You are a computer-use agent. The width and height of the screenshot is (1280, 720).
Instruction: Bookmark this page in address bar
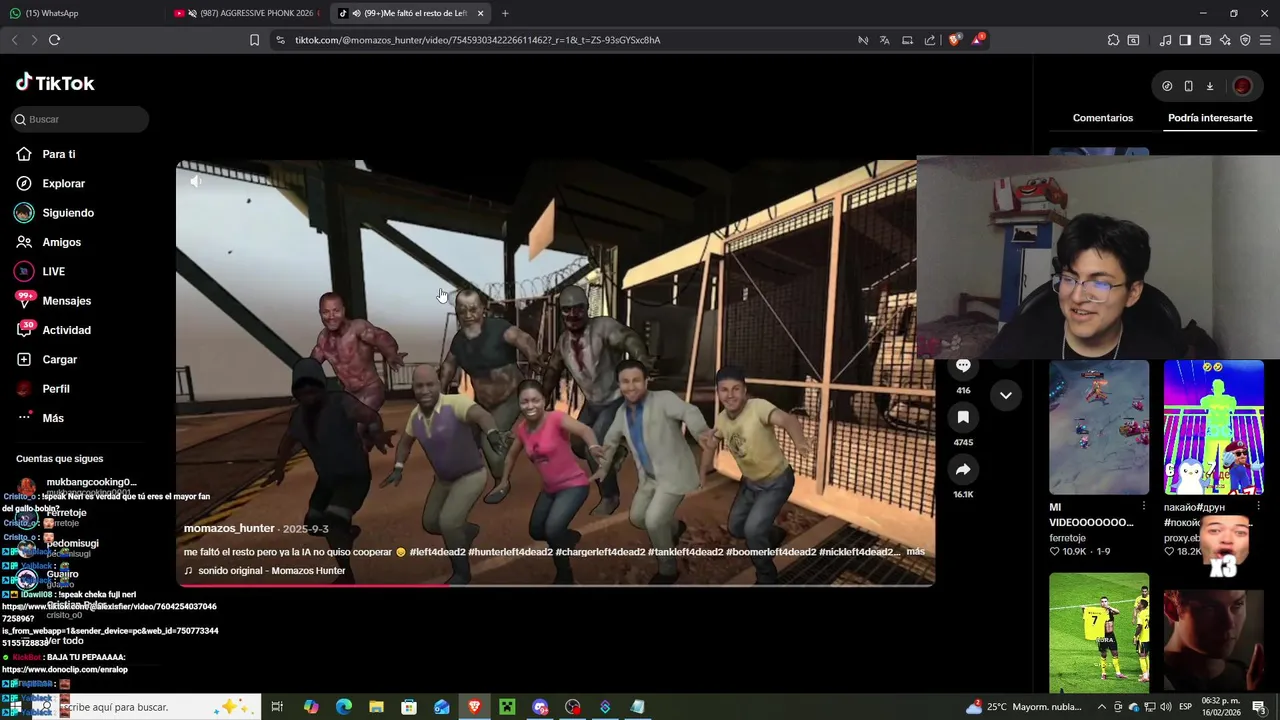(x=254, y=40)
